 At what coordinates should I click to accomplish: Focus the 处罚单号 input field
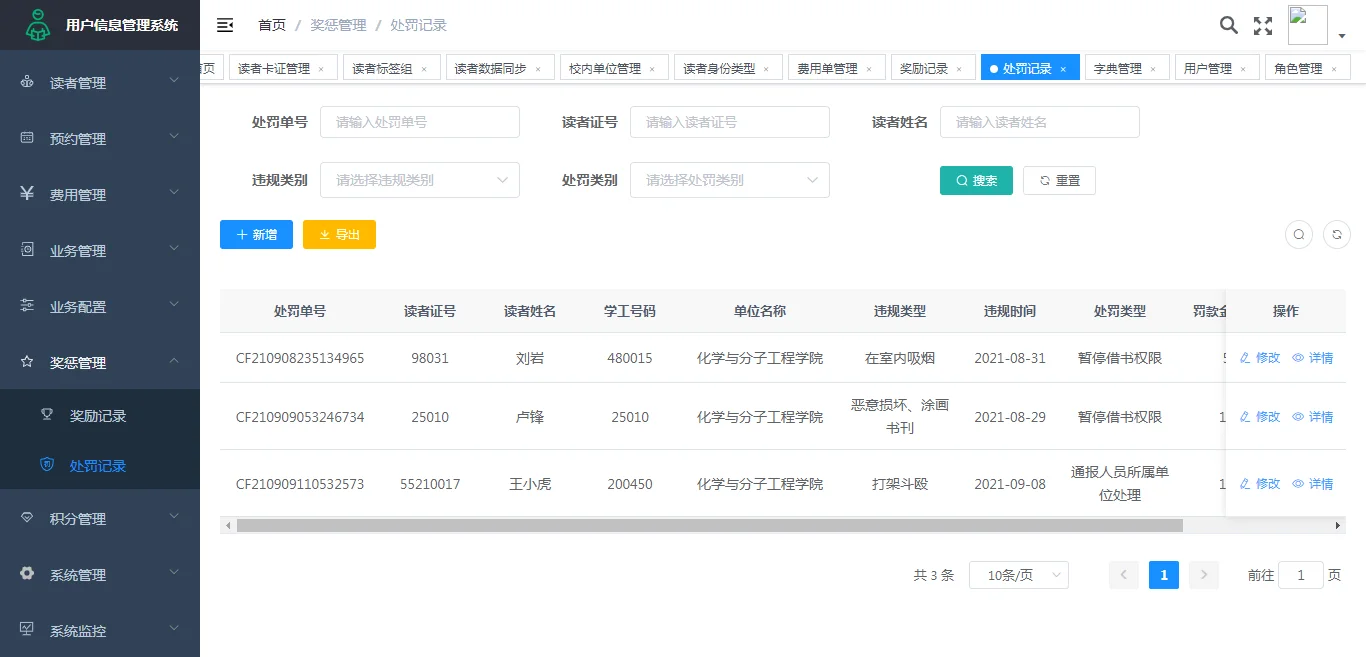pos(420,122)
